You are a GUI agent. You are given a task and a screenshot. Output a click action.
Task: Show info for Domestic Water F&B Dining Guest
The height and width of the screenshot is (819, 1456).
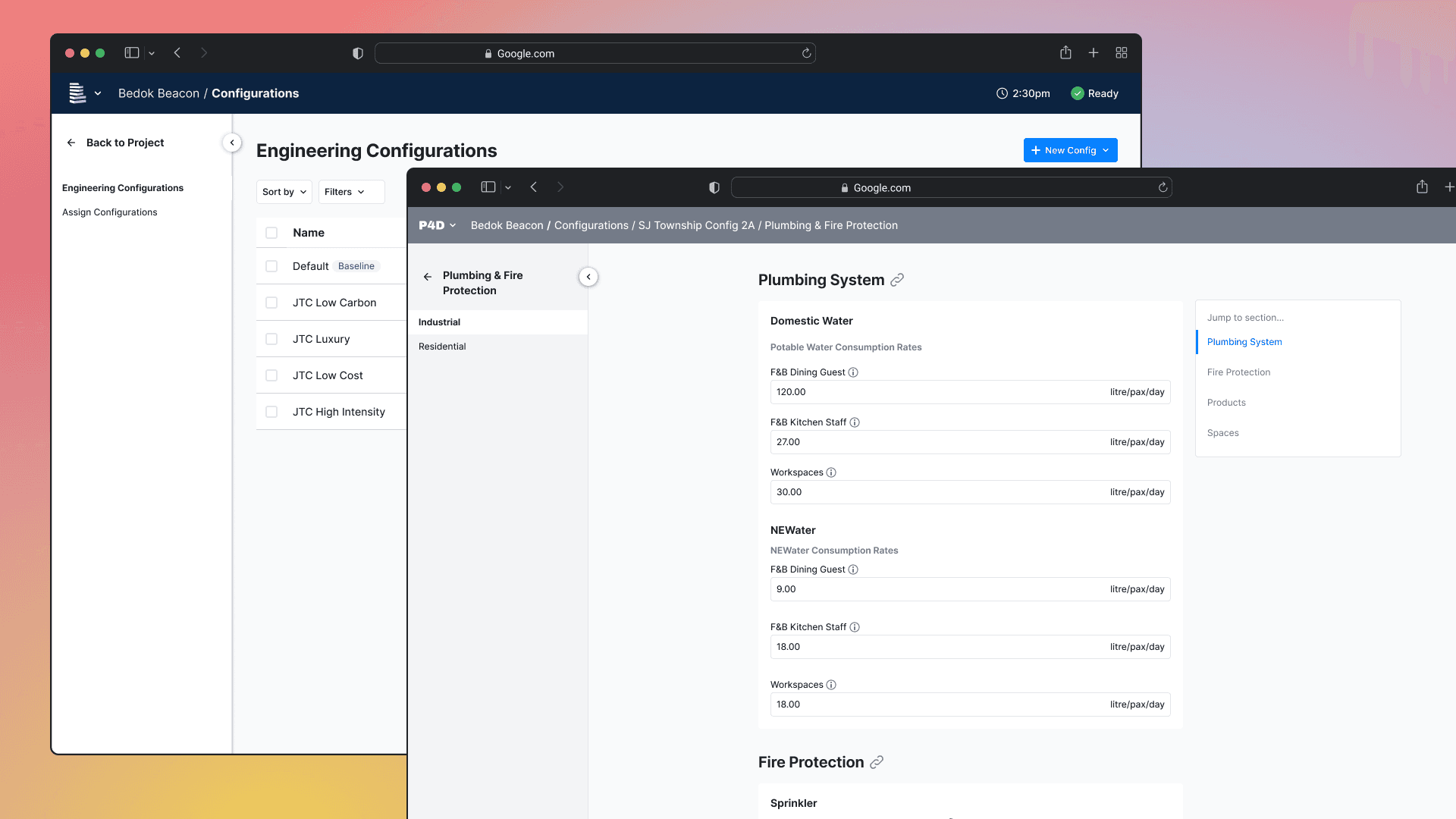coord(853,372)
